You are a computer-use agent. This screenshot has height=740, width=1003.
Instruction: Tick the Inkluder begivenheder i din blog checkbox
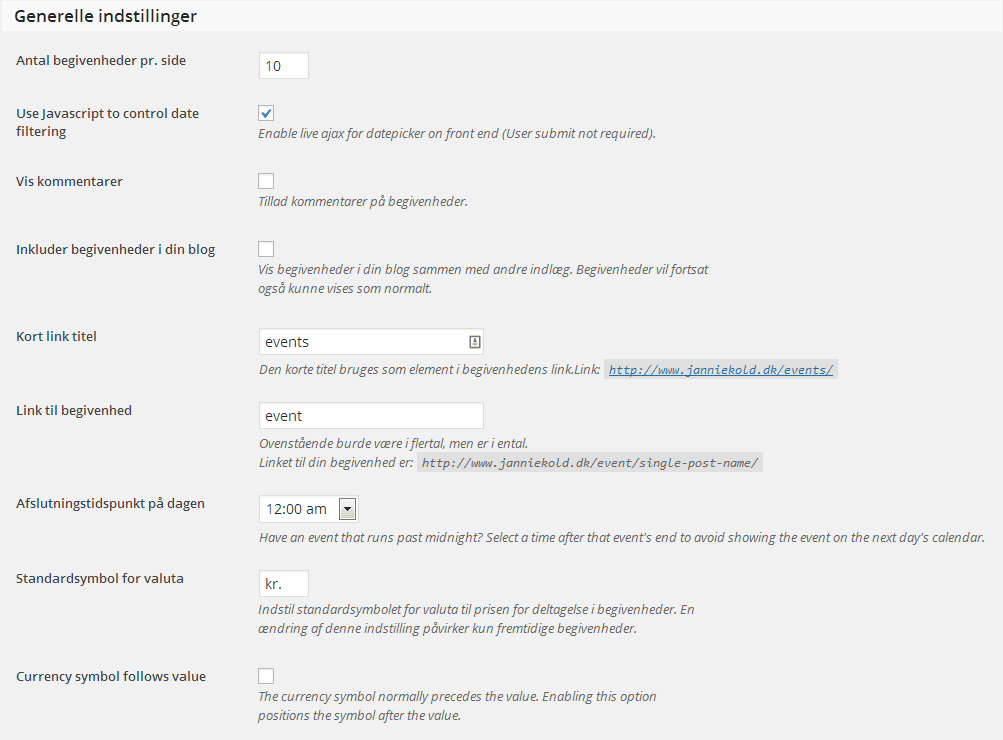(266, 249)
